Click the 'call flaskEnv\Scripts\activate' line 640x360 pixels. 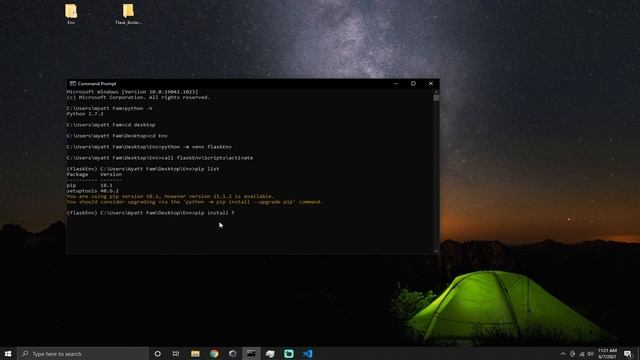(160, 158)
